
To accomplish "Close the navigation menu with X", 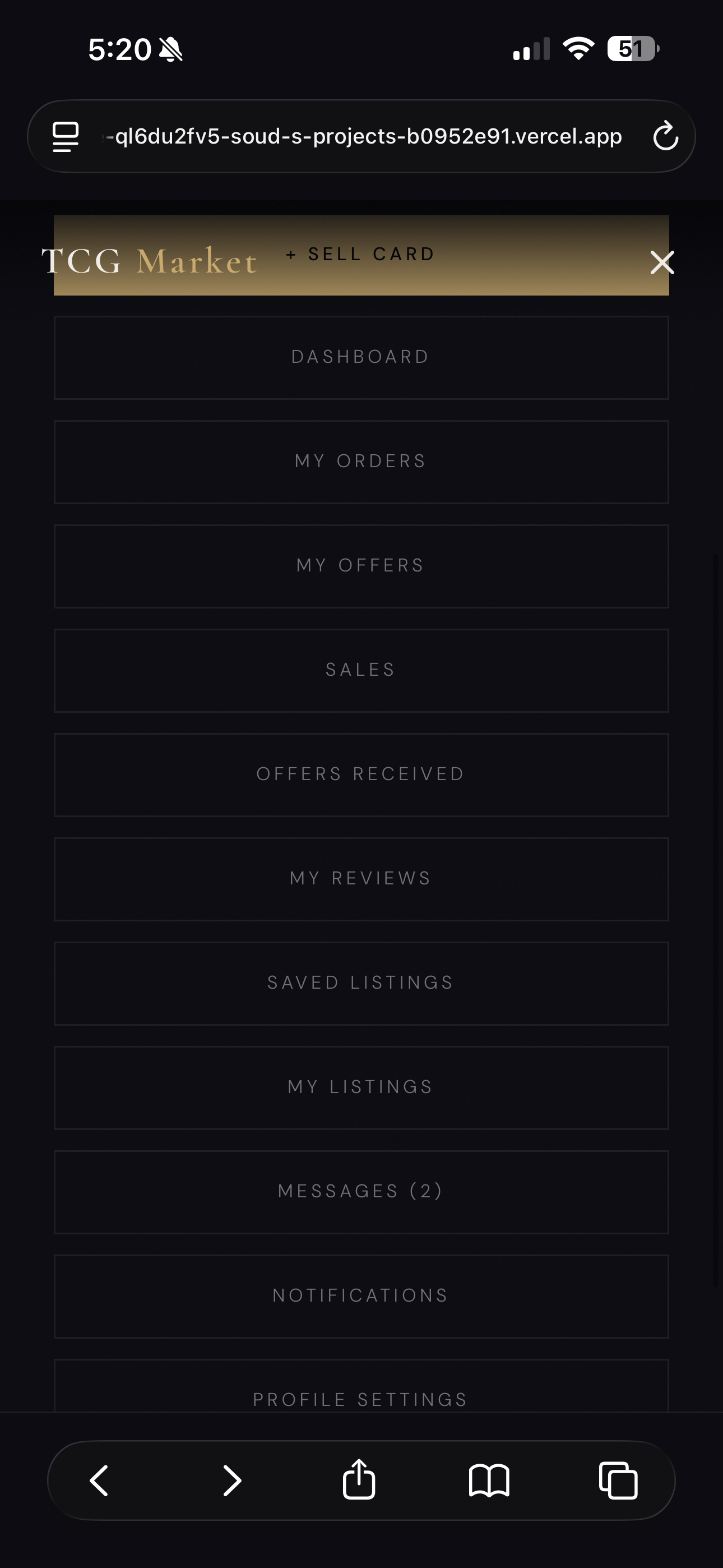I will click(x=661, y=262).
